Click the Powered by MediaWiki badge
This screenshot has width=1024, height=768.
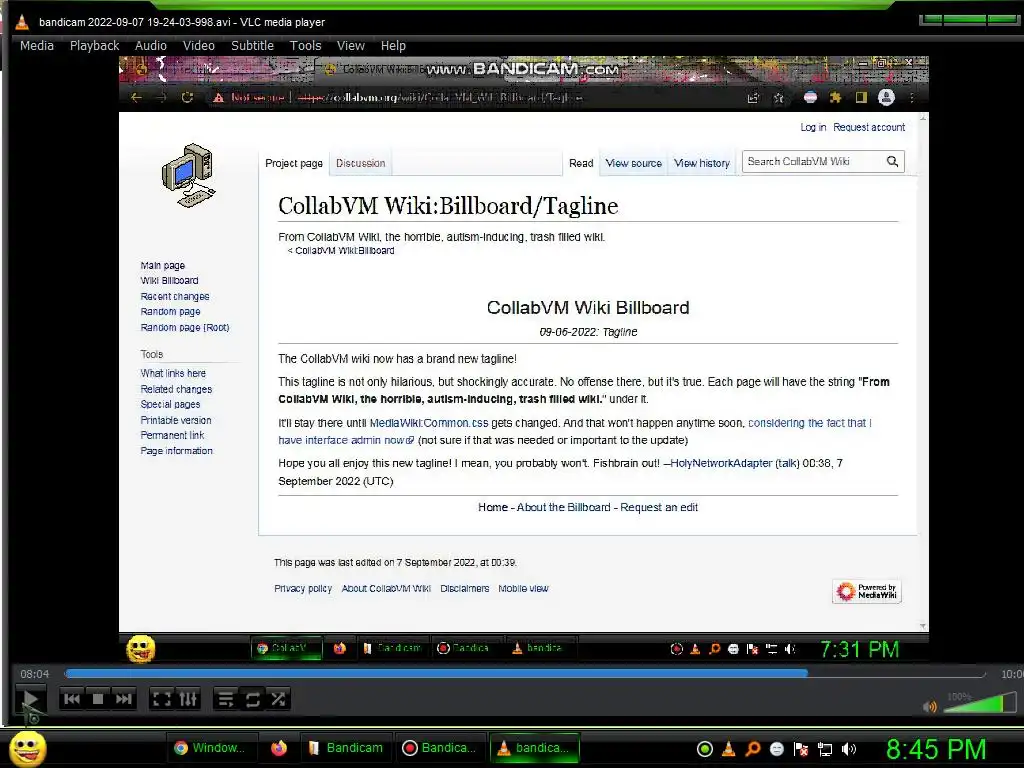[x=867, y=591]
